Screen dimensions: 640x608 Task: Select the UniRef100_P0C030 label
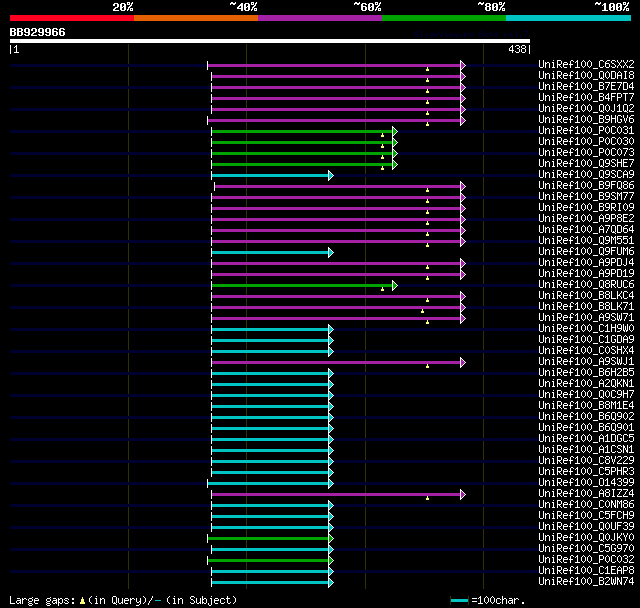click(x=586, y=142)
